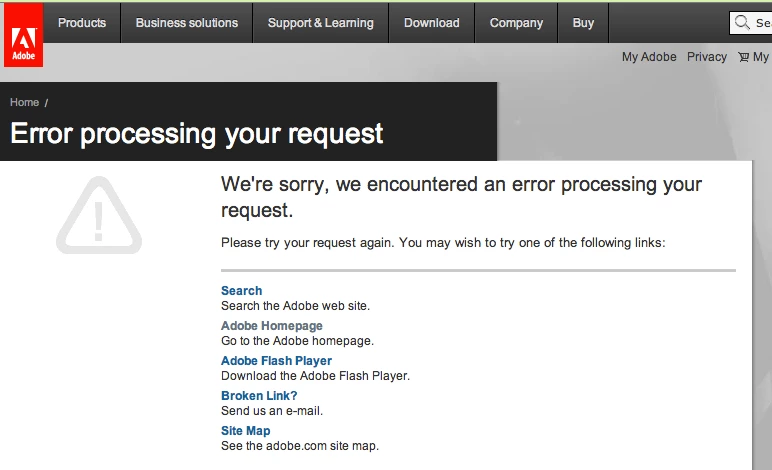Click the 'We're sorry, we encountered' message

tap(461, 197)
